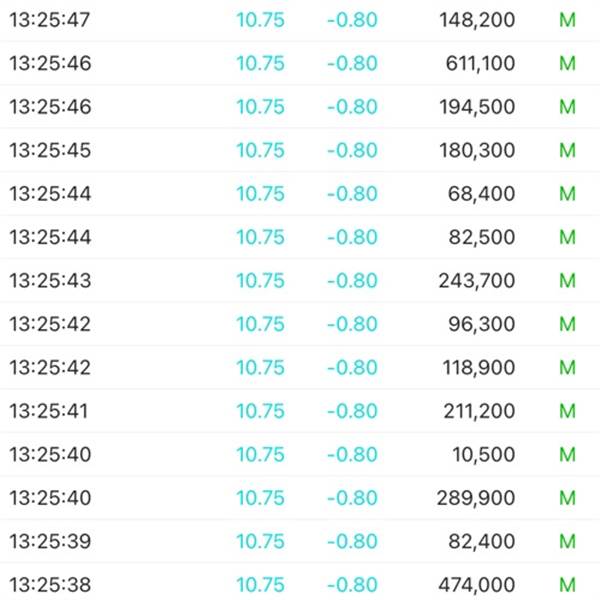Click the 148,200 volume trade entry
The height and width of the screenshot is (600, 600).
pos(476,20)
